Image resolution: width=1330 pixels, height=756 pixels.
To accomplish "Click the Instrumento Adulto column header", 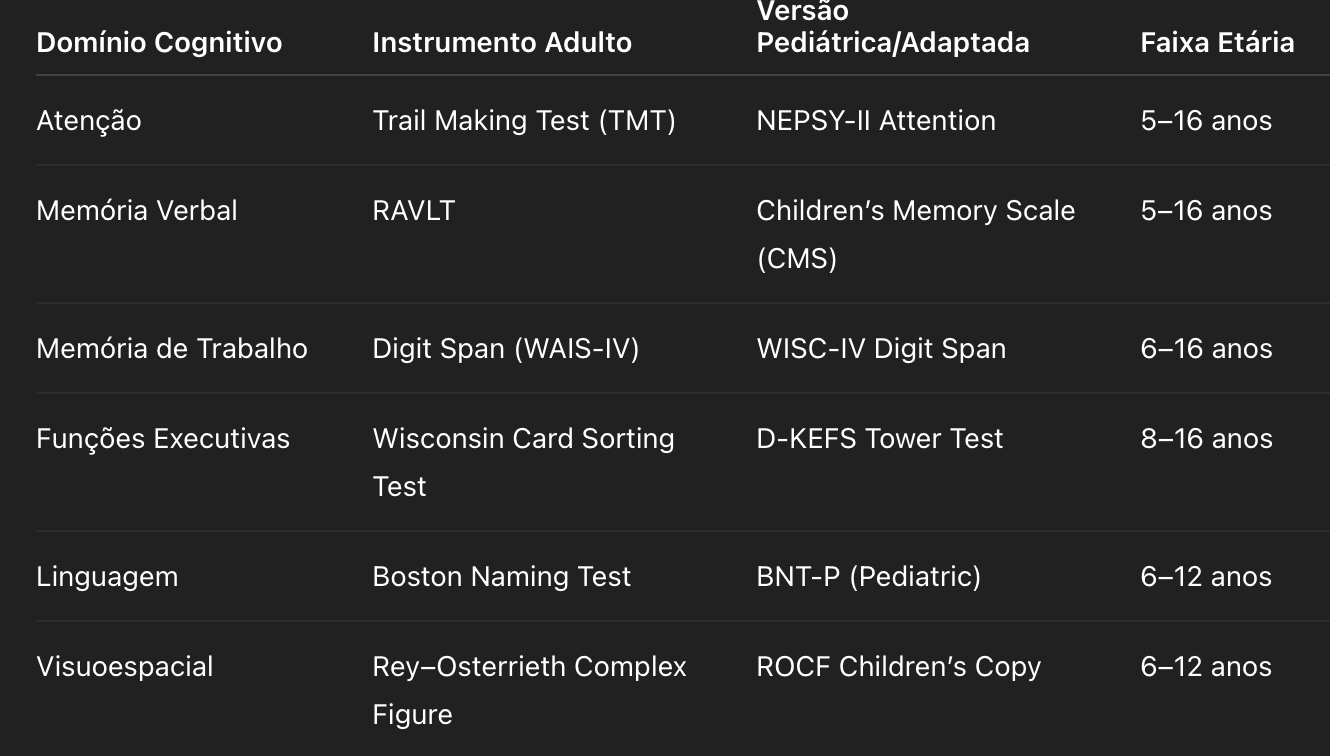I will [502, 43].
